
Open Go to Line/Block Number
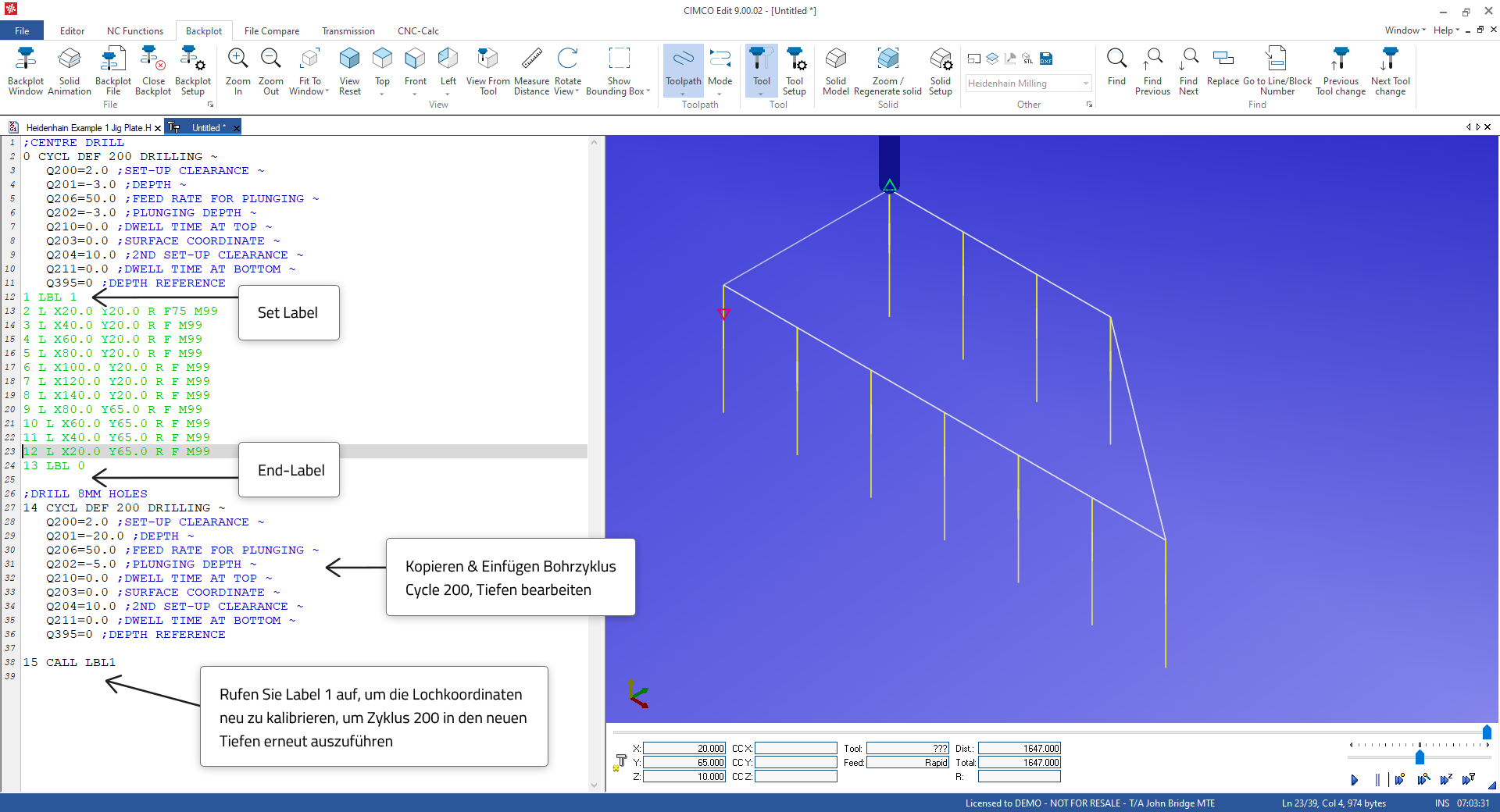1277,71
